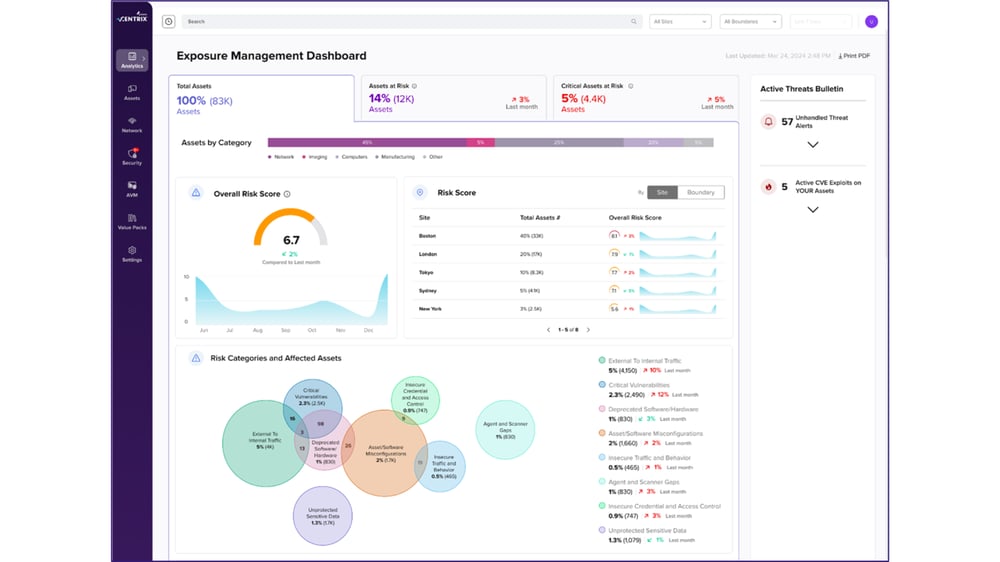The height and width of the screenshot is (562, 1000).
Task: Switch Risk Score view to Site
Action: tap(661, 192)
